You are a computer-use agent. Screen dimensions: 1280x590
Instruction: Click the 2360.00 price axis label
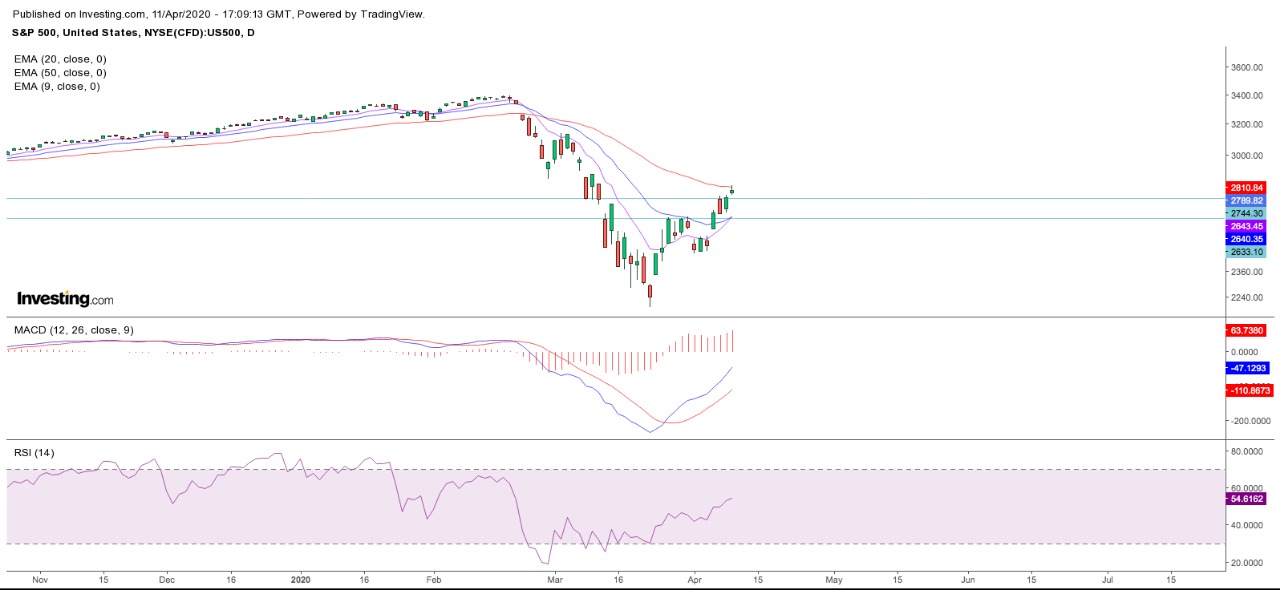pyautogui.click(x=1247, y=271)
